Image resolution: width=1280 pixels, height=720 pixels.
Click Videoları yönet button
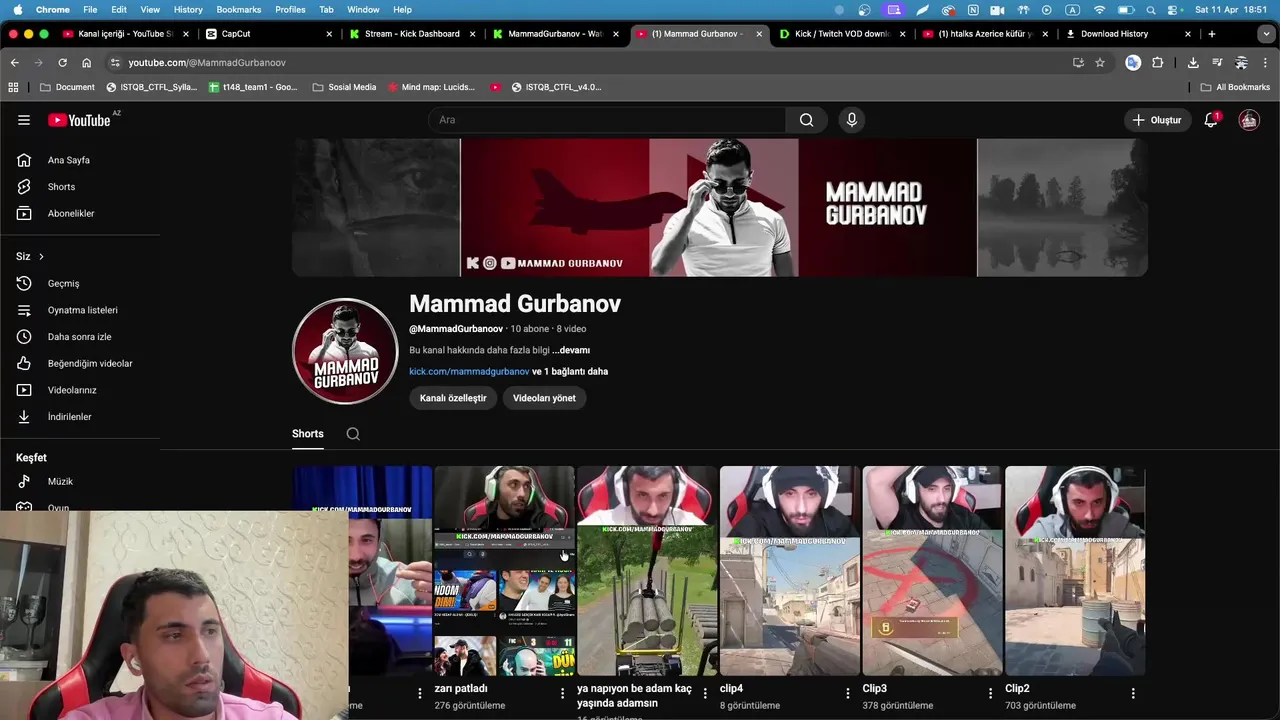point(544,398)
